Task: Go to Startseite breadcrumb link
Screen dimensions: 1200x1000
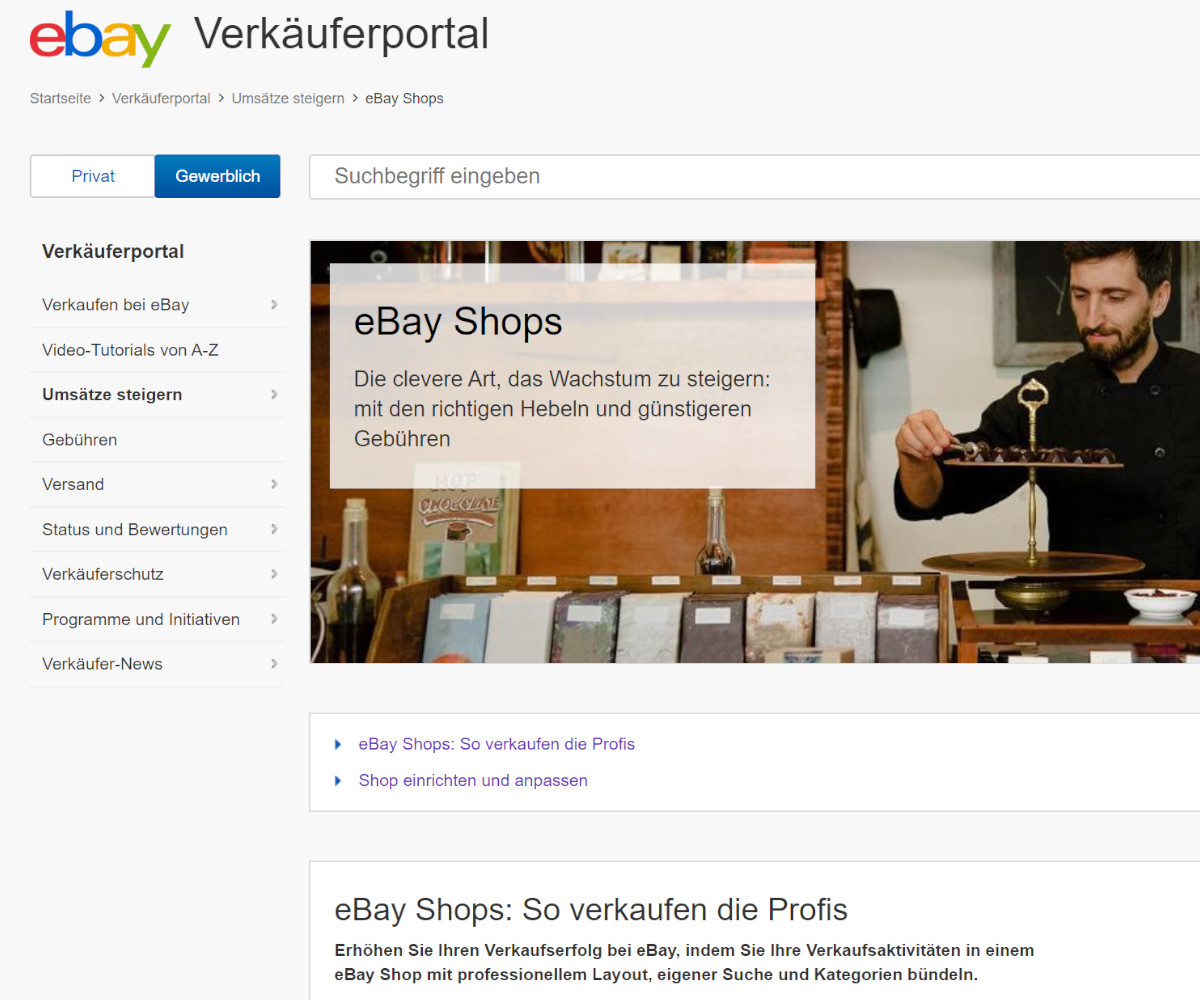Action: 60,98
